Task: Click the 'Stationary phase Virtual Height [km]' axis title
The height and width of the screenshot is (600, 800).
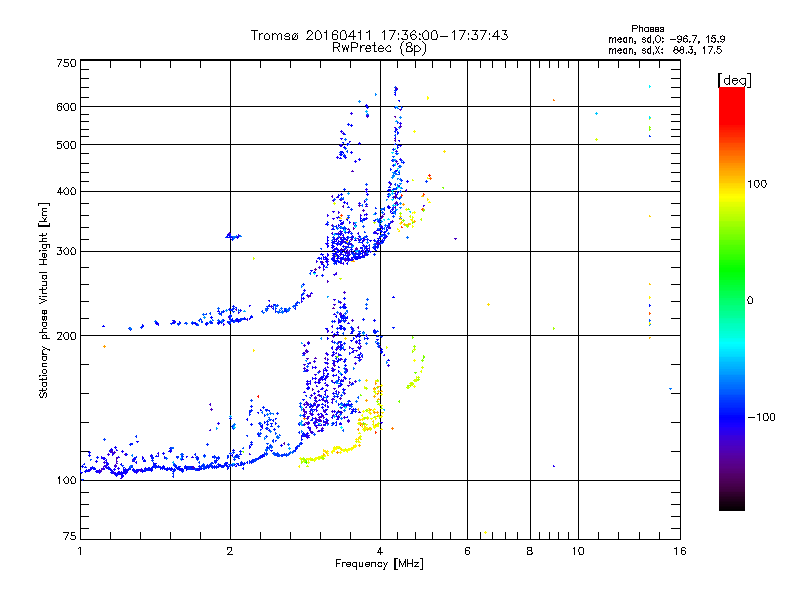Action: (43, 300)
